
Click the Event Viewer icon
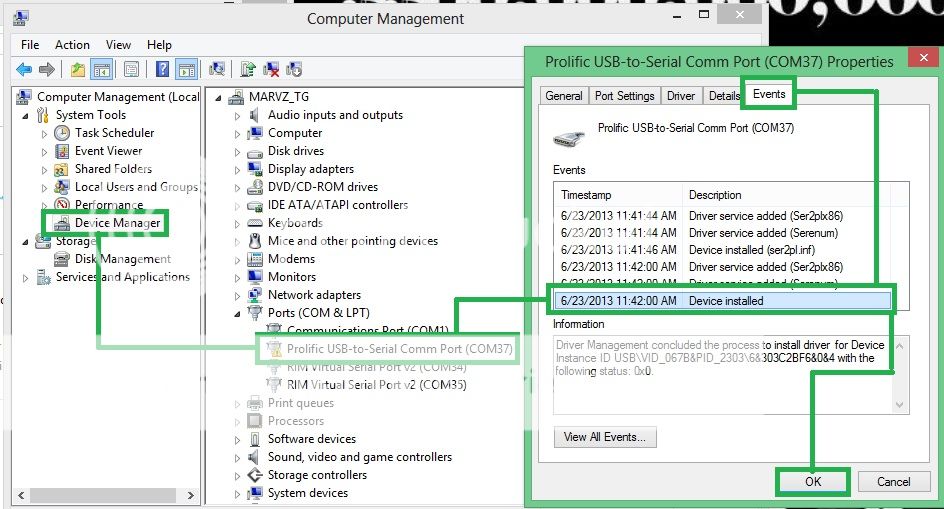pos(62,151)
